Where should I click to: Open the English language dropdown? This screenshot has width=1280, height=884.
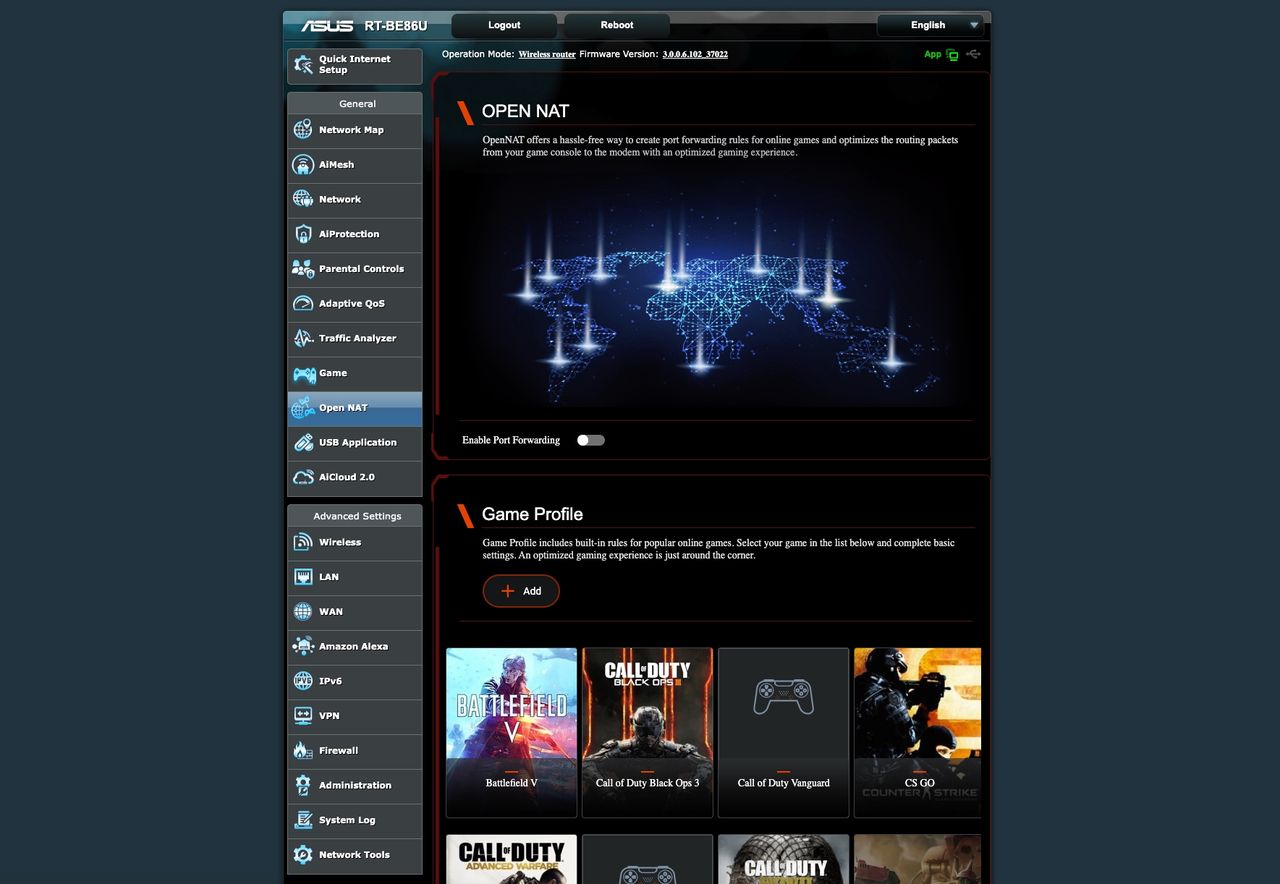coord(930,25)
